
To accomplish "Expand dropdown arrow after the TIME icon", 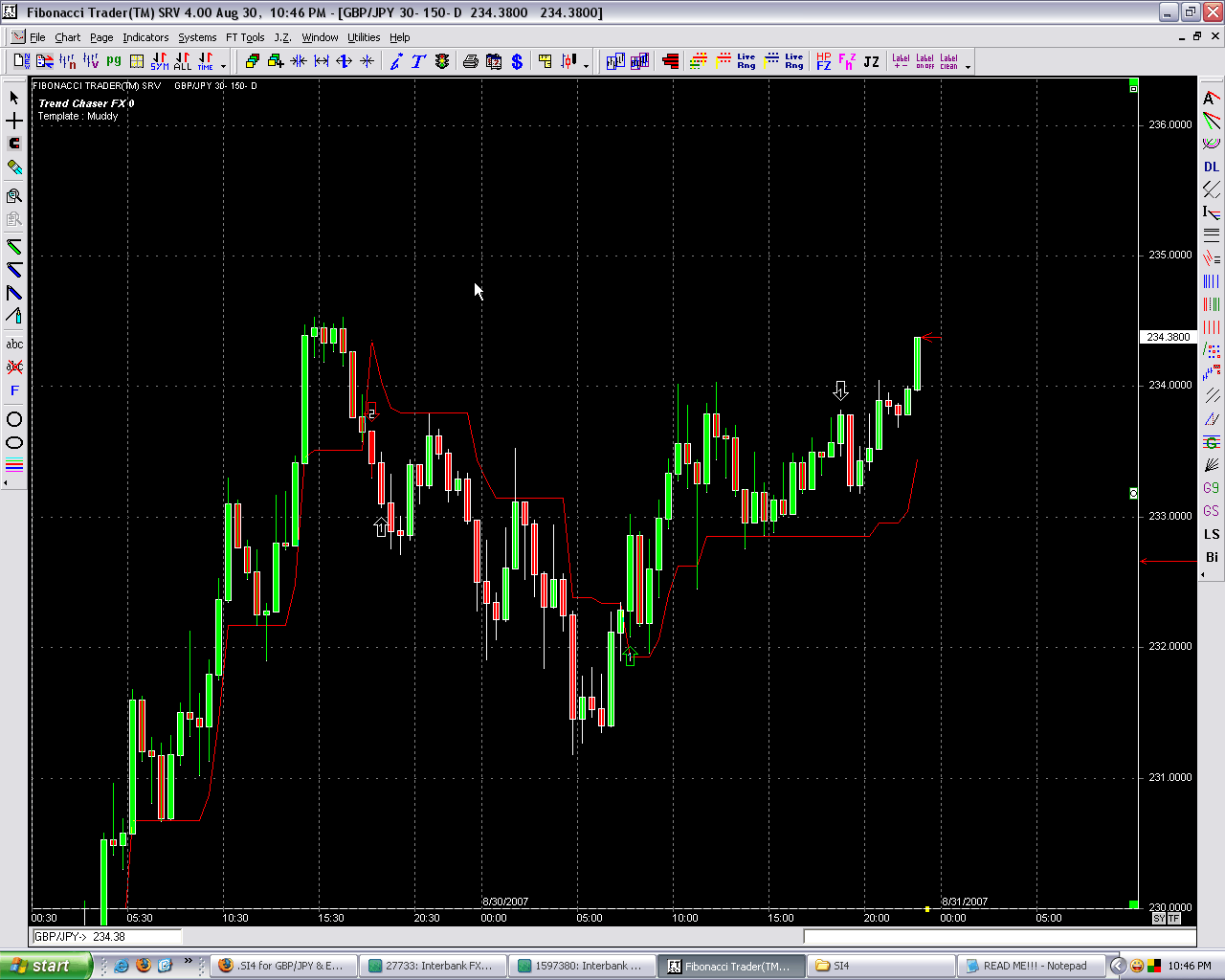I will pyautogui.click(x=224, y=66).
